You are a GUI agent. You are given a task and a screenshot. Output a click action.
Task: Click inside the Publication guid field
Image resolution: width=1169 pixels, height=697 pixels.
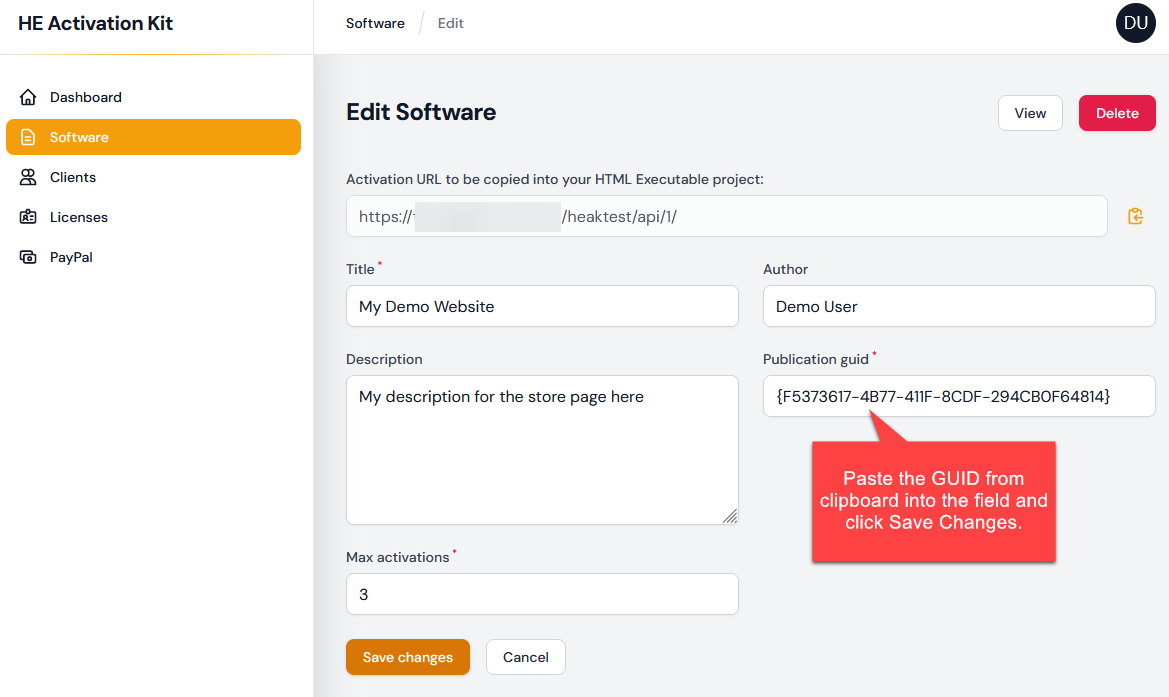pyautogui.click(x=958, y=396)
